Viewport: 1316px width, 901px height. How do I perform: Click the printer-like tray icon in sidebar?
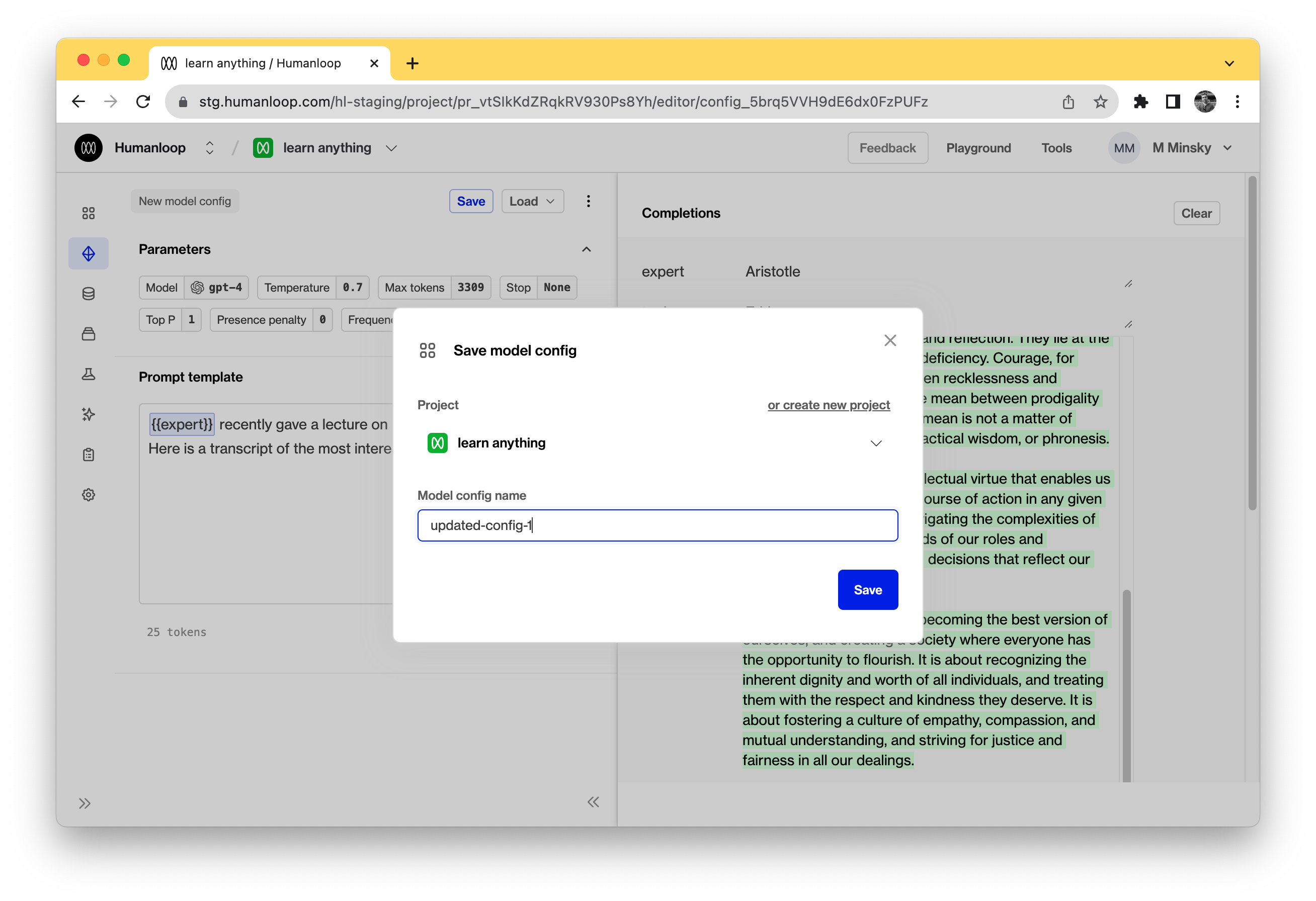click(x=89, y=334)
